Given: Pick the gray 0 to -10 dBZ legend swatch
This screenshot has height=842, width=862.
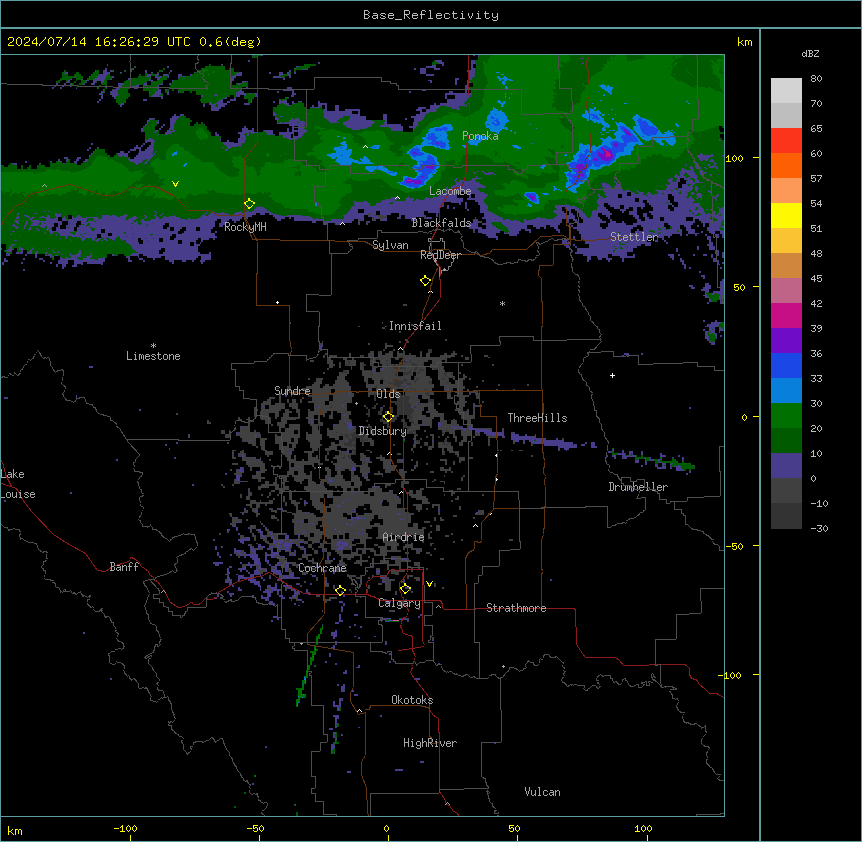Looking at the screenshot, I should pos(786,491).
